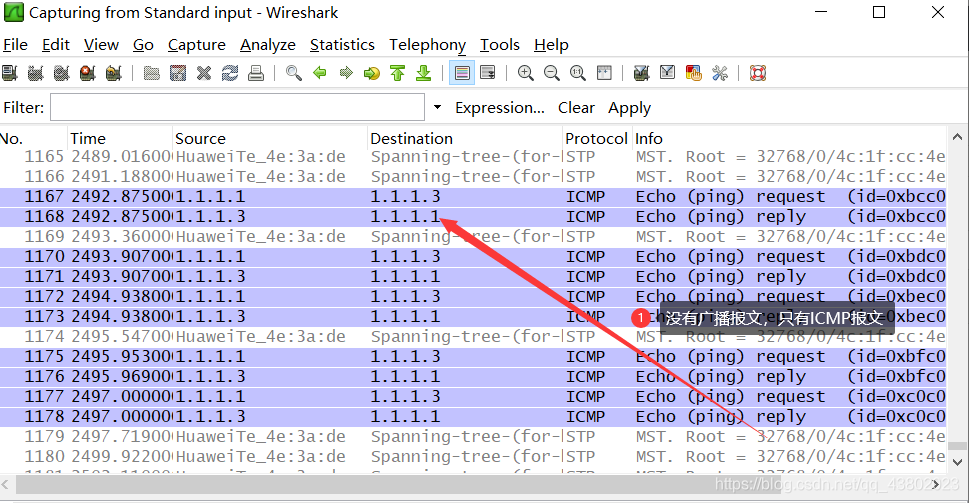Go back in packet history
The image size is (969, 503).
tap(320, 73)
